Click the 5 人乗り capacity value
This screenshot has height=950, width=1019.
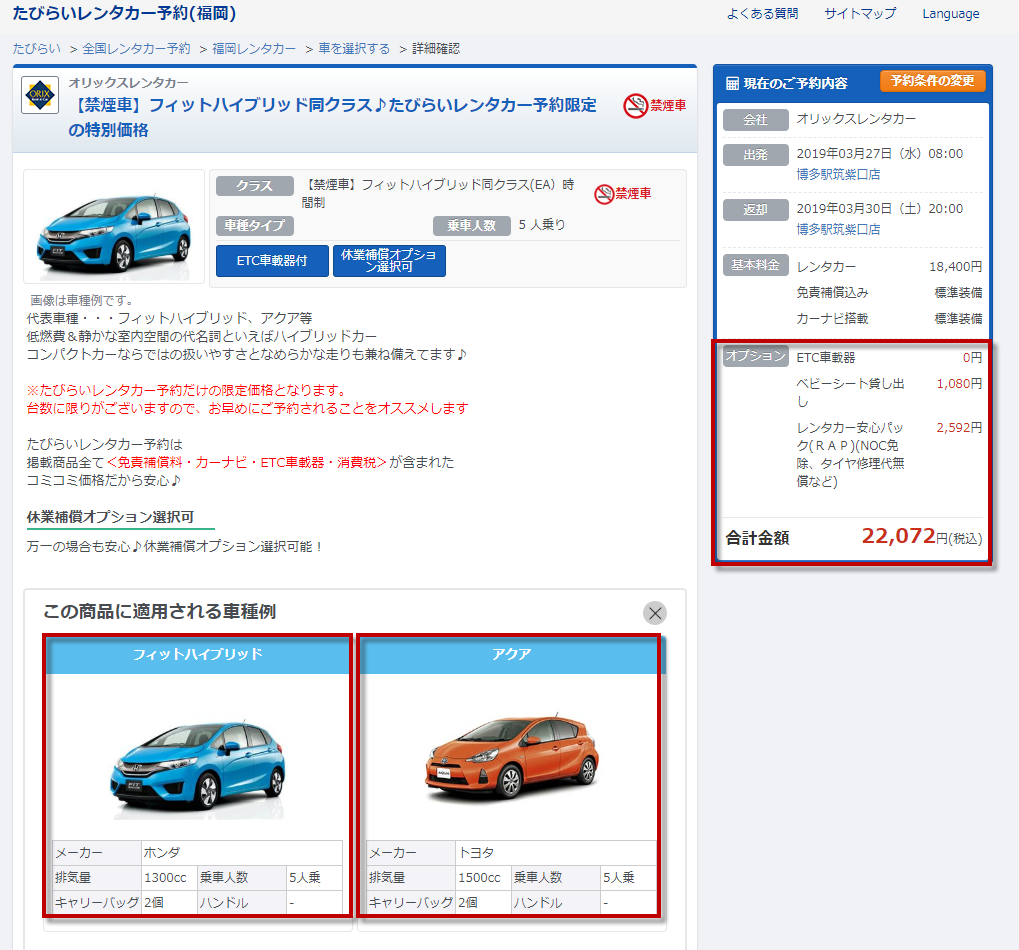pyautogui.click(x=542, y=225)
